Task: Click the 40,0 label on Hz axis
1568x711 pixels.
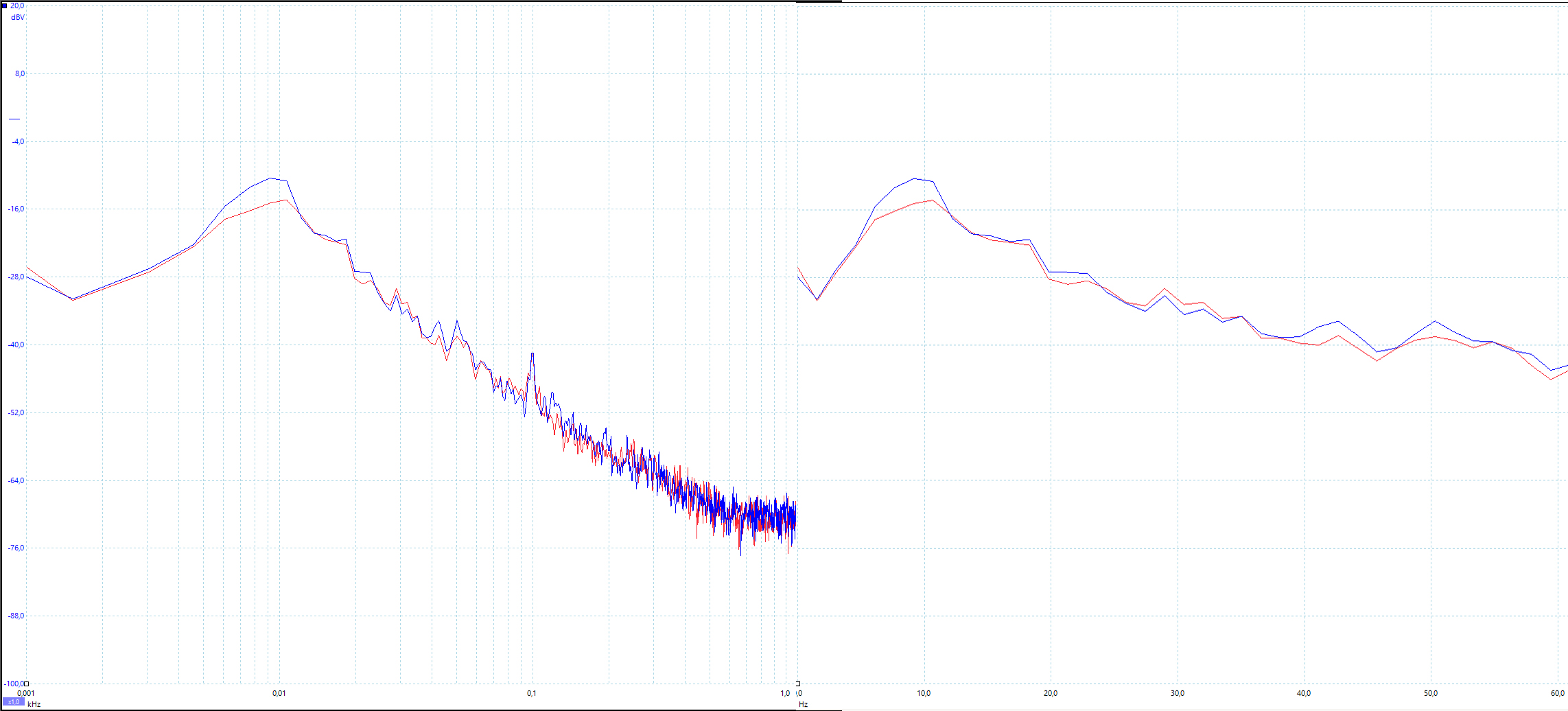Action: [1304, 693]
